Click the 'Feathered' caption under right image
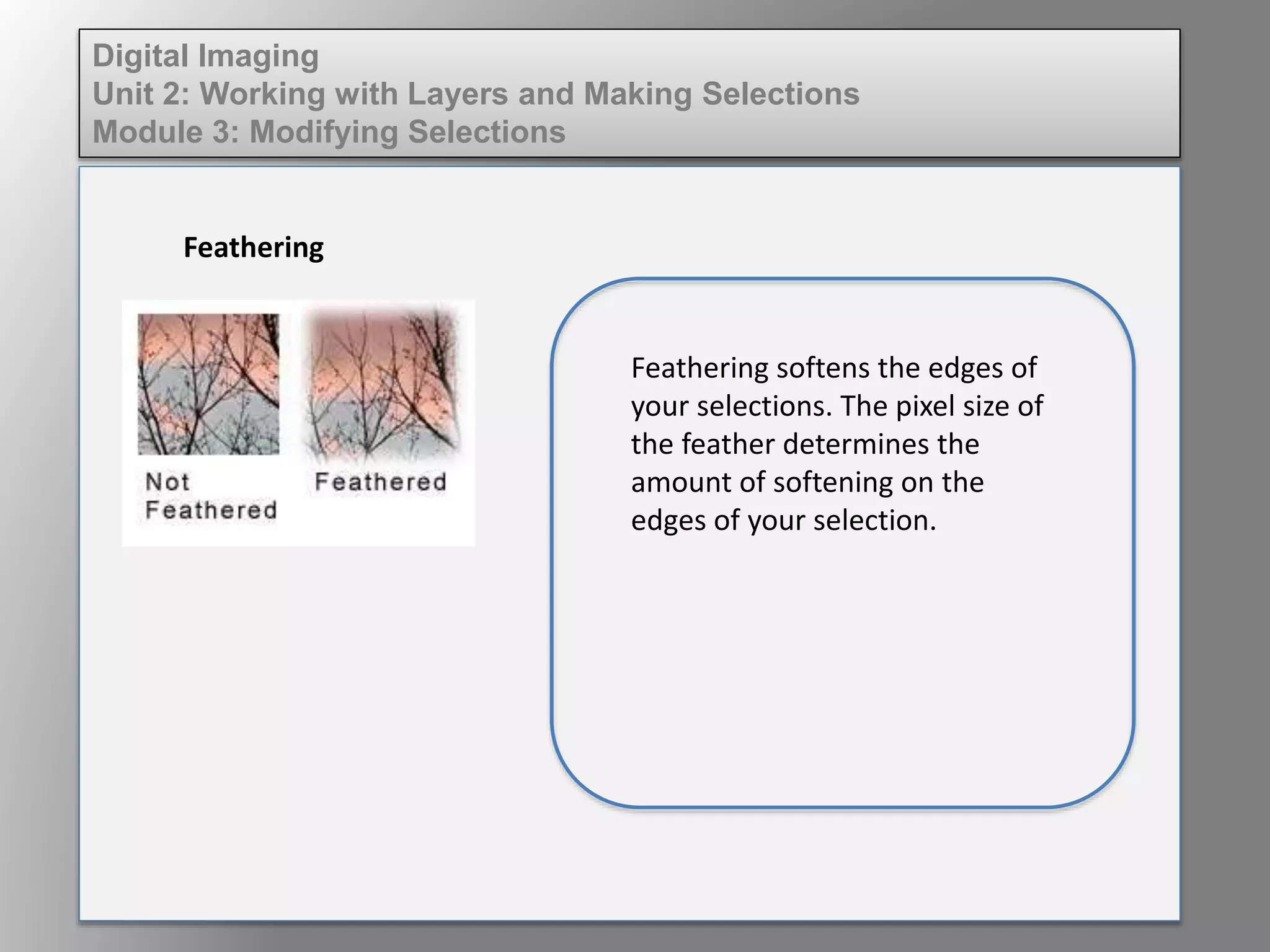The width and height of the screenshot is (1270, 952). point(380,482)
